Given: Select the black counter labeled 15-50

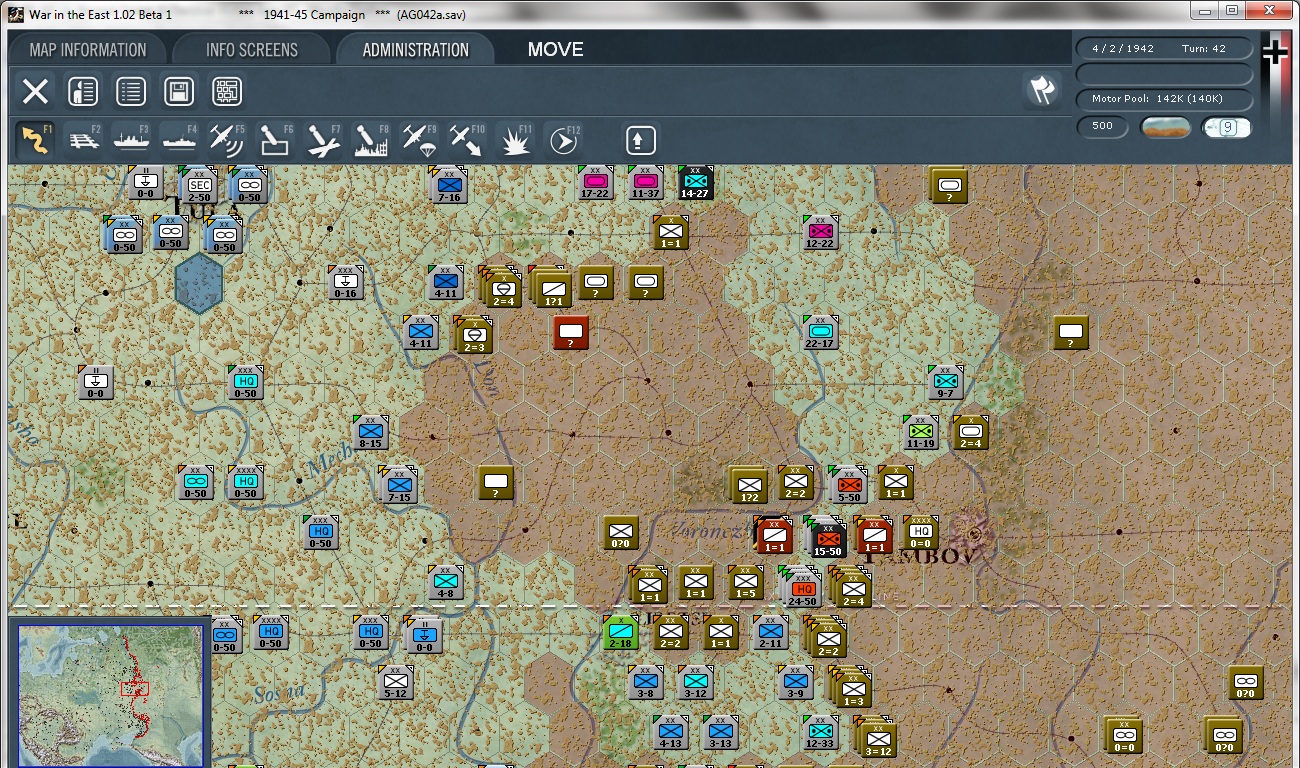Looking at the screenshot, I should [827, 538].
